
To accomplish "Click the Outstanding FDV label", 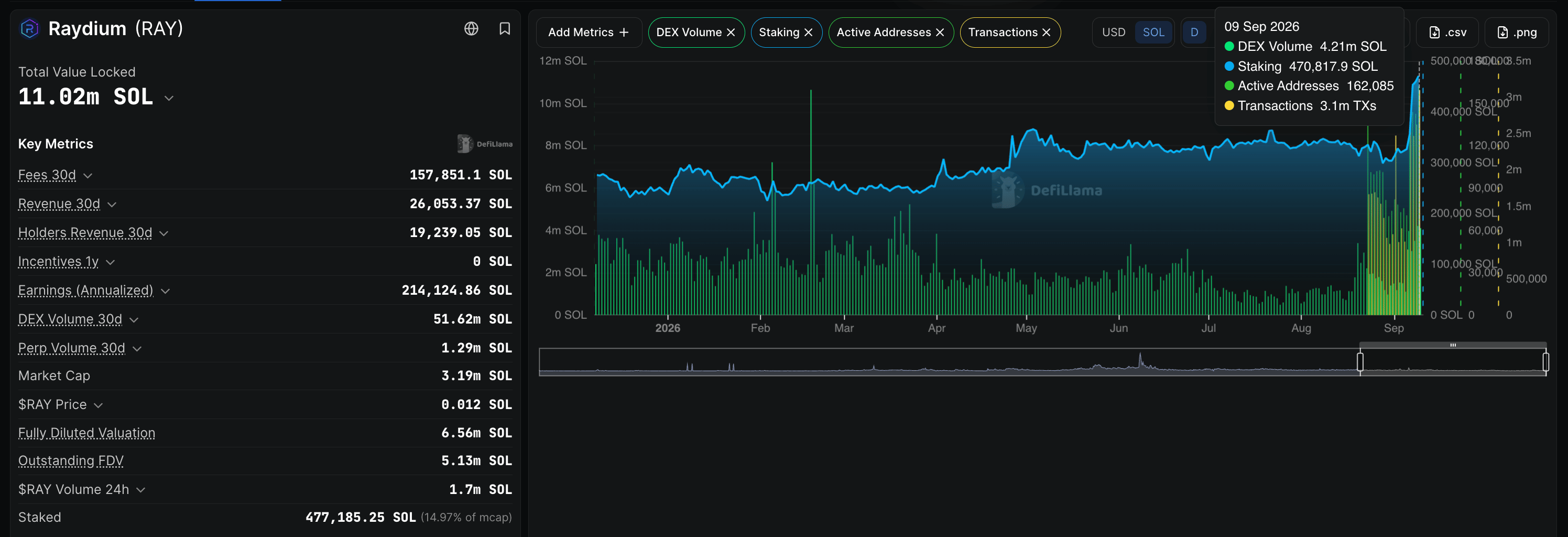I will pyautogui.click(x=71, y=461).
